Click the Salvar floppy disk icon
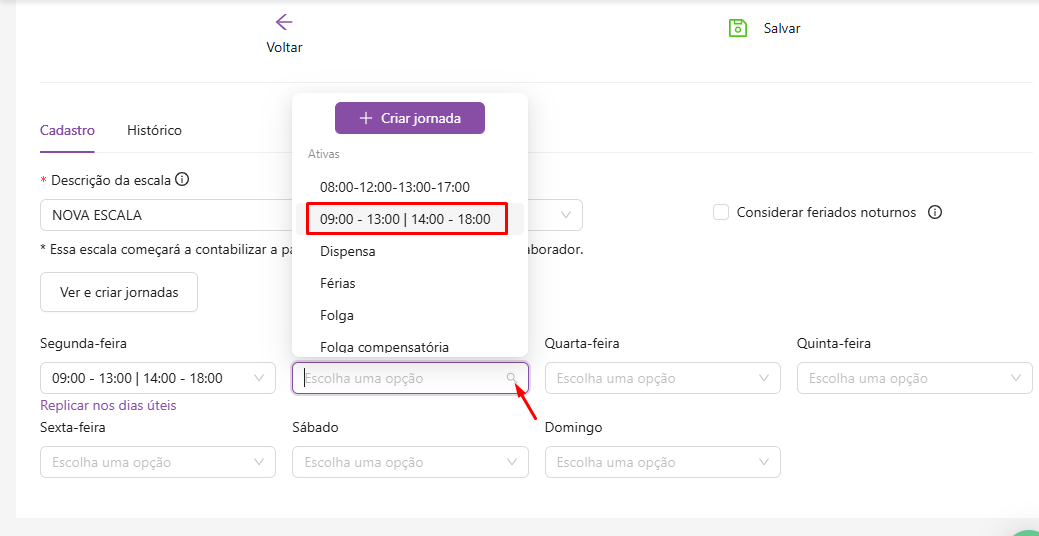The height and width of the screenshot is (536, 1039). pos(738,28)
